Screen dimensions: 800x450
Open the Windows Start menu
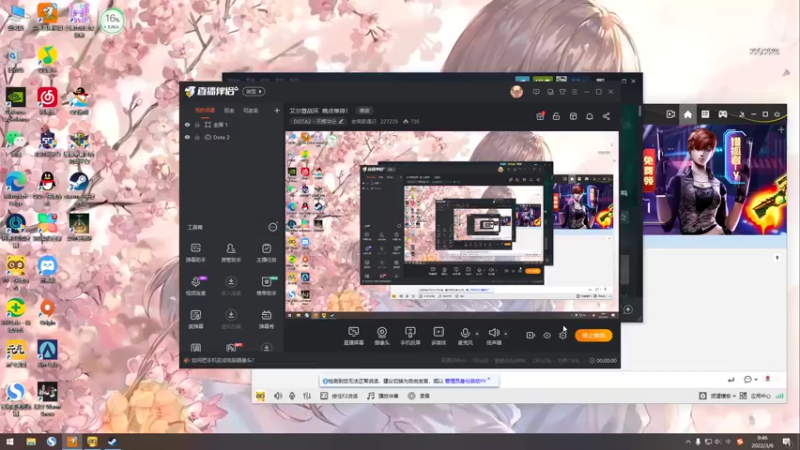pyautogui.click(x=10, y=442)
